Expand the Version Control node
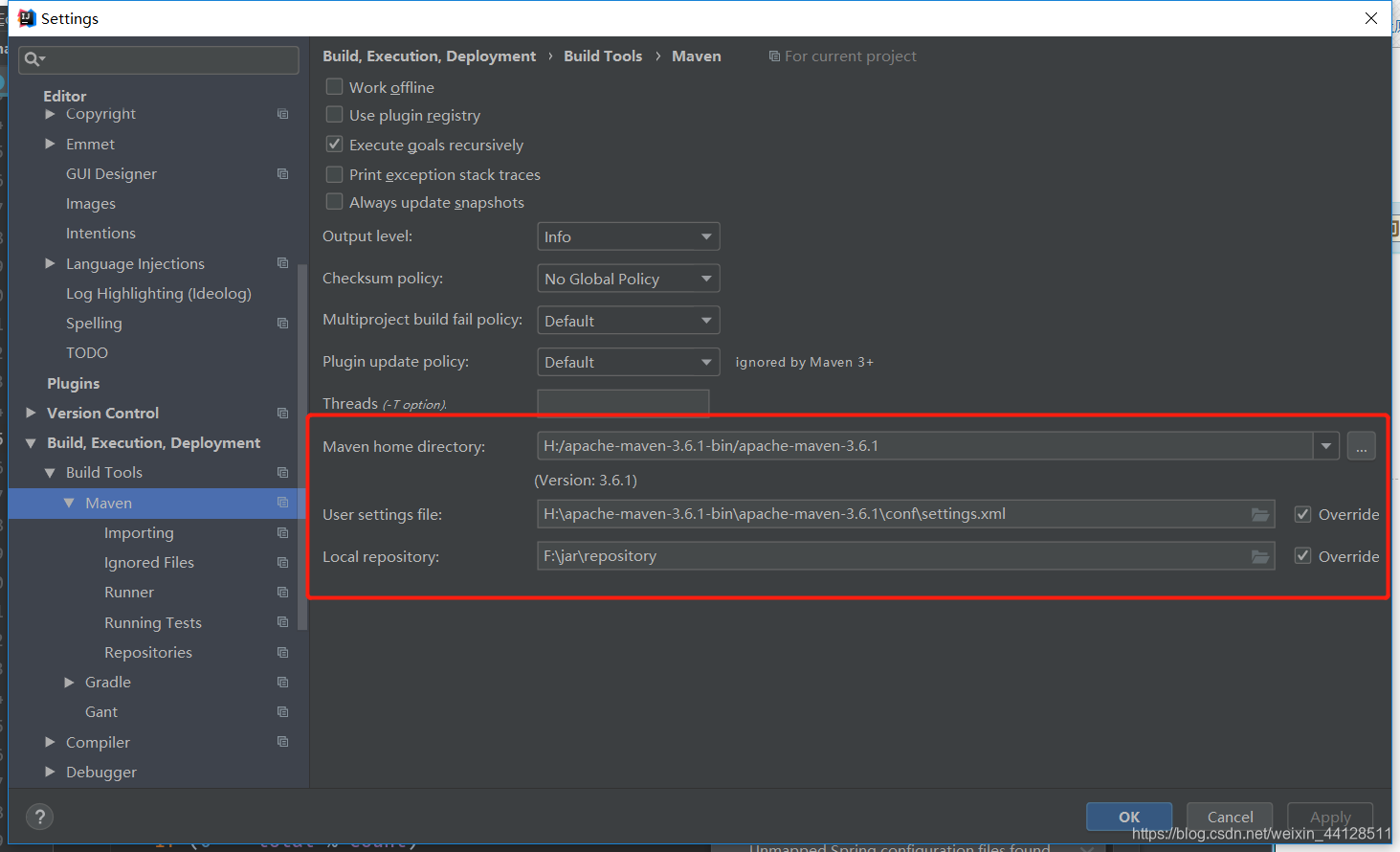The height and width of the screenshot is (852, 1400). (x=31, y=413)
